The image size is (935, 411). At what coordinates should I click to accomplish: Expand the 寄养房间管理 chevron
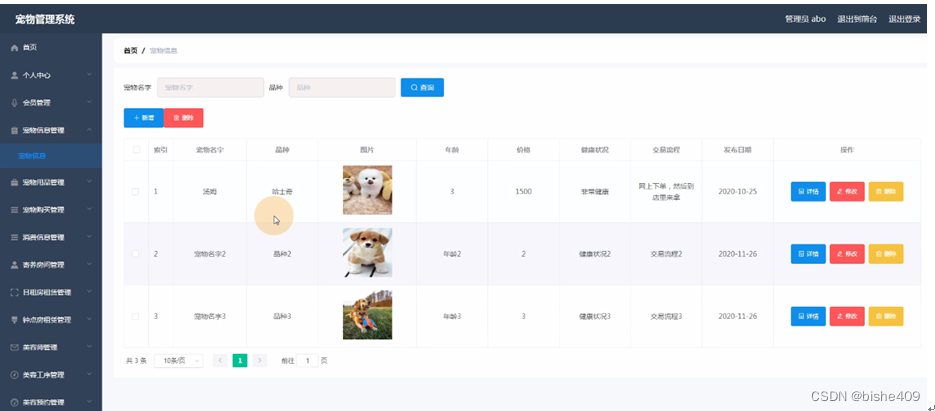(x=89, y=265)
